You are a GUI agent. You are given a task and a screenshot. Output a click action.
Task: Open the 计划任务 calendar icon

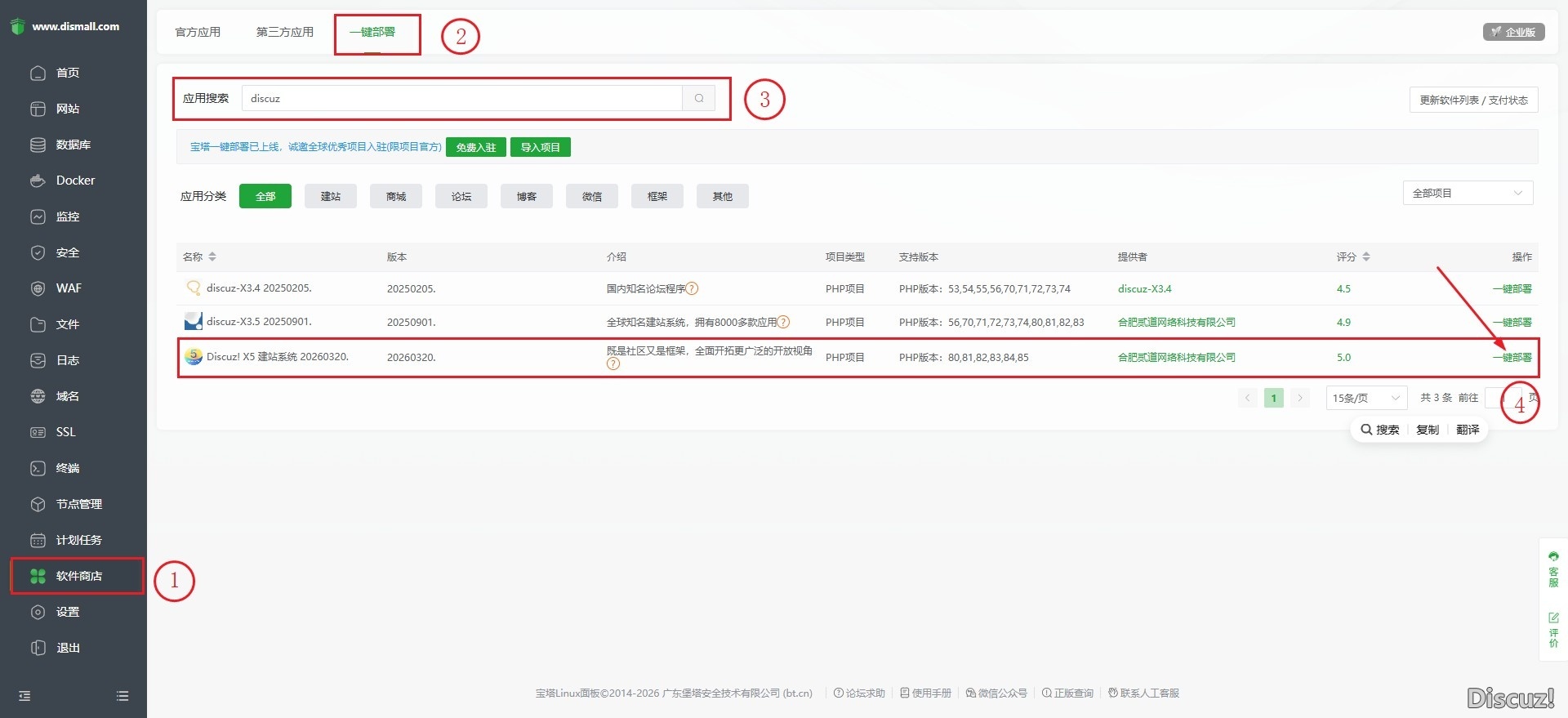[x=38, y=540]
